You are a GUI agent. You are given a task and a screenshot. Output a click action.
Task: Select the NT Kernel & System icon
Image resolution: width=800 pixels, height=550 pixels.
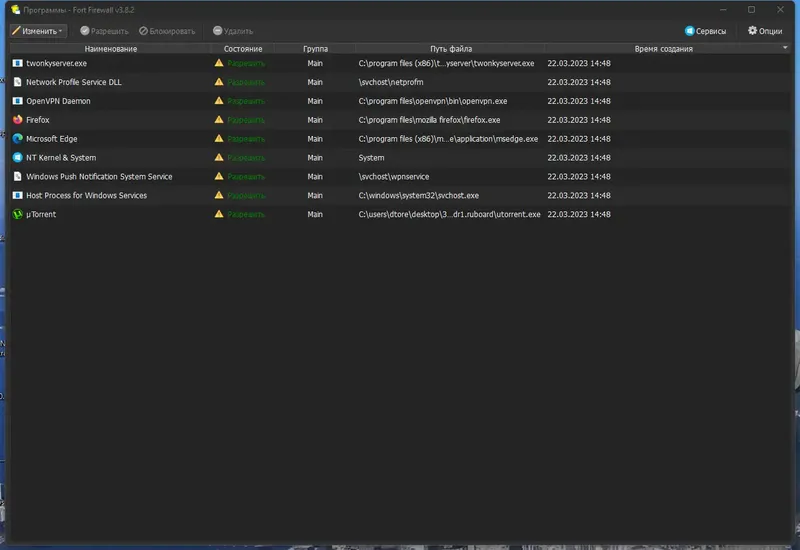[18, 158]
